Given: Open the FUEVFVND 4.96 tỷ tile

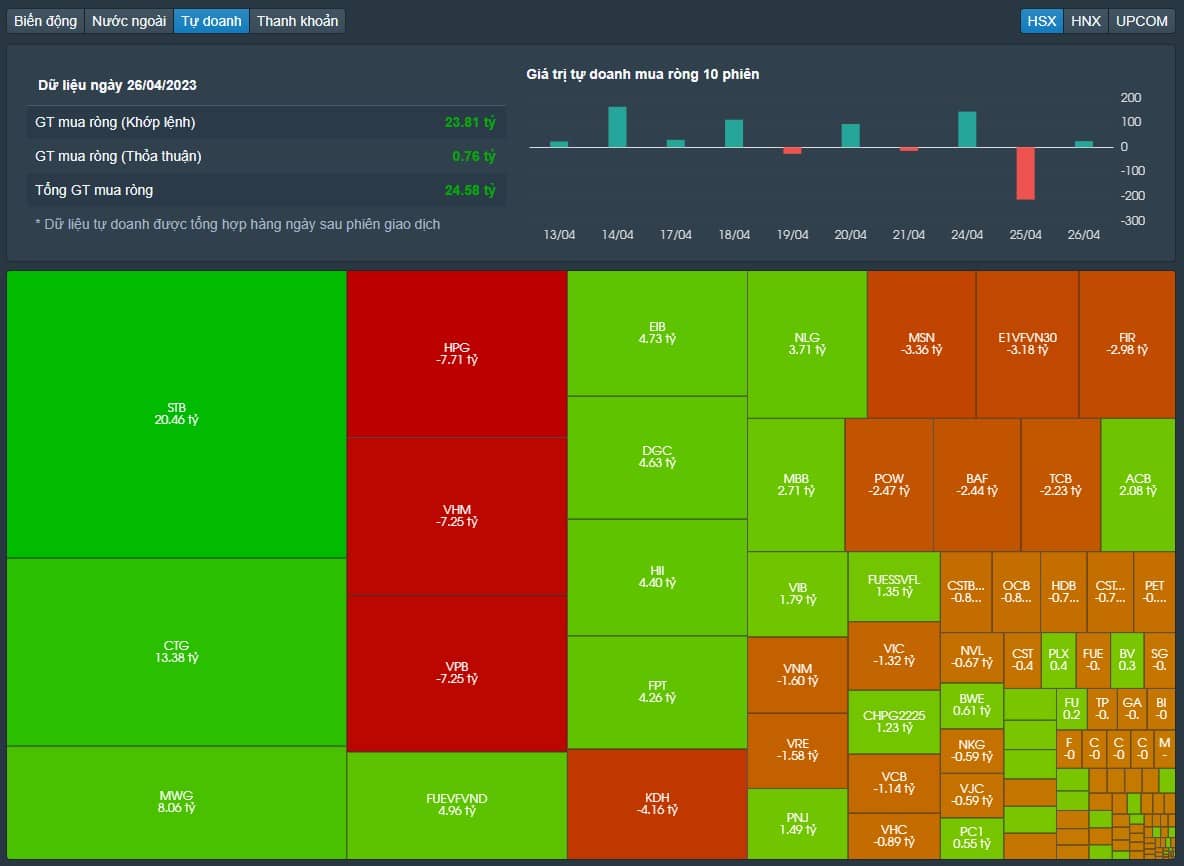Looking at the screenshot, I should point(457,805).
